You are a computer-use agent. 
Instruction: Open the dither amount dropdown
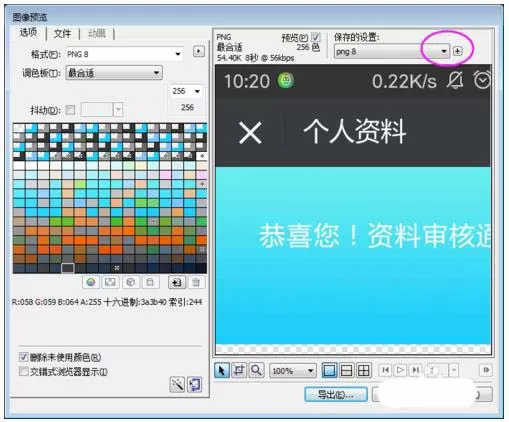[x=118, y=110]
